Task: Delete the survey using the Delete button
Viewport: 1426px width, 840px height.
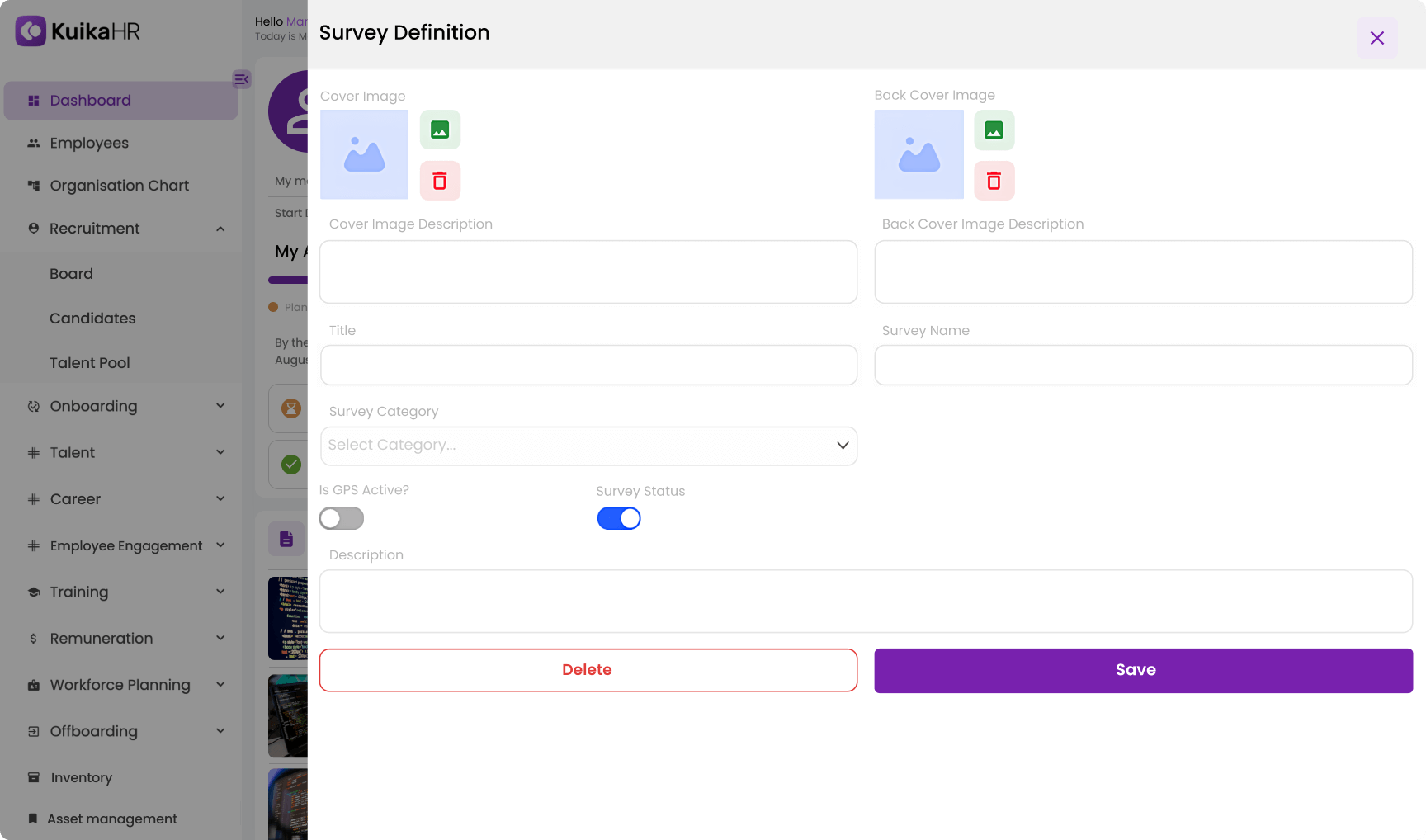Action: [588, 670]
